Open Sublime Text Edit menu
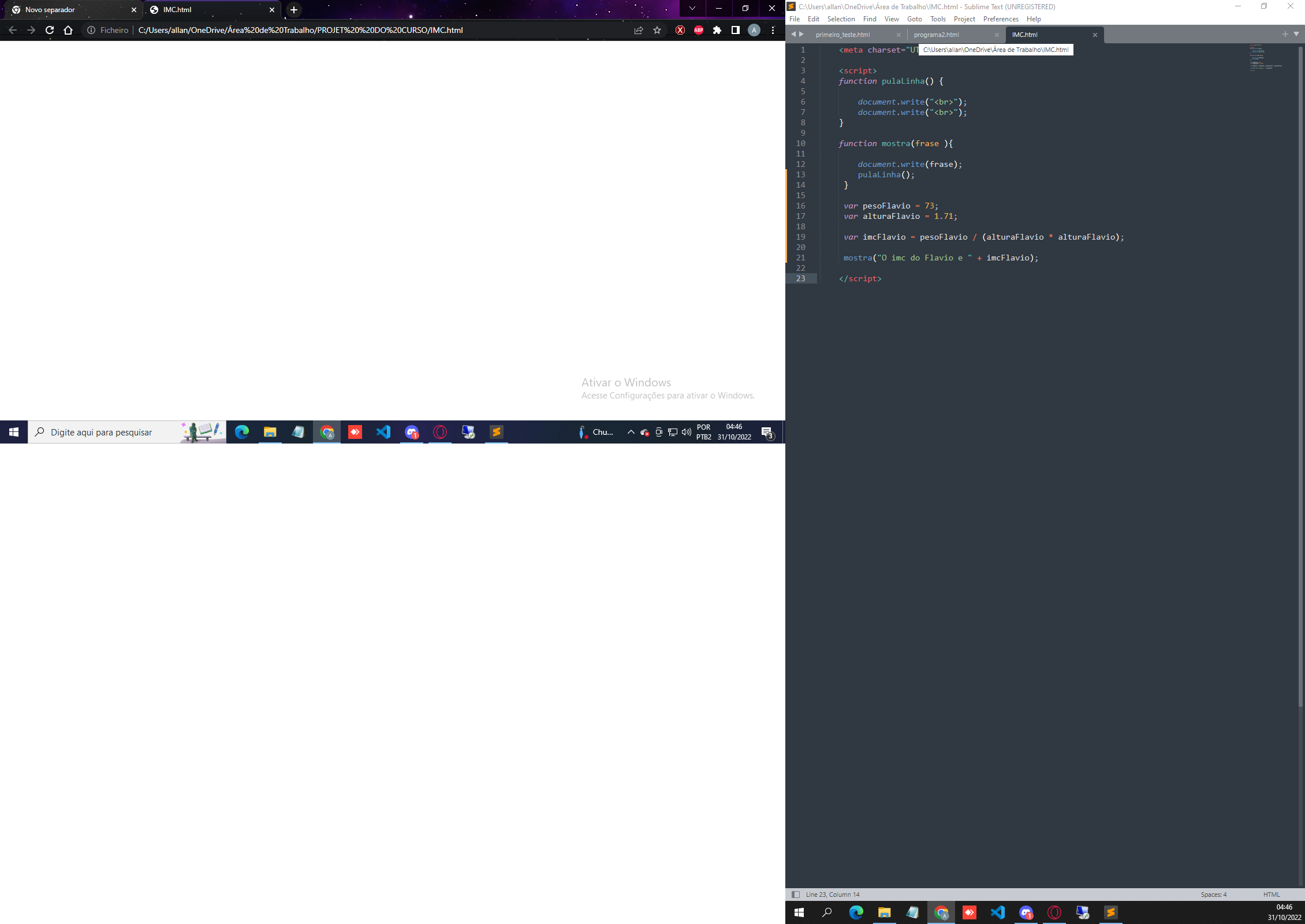1305x924 pixels. pos(814,19)
